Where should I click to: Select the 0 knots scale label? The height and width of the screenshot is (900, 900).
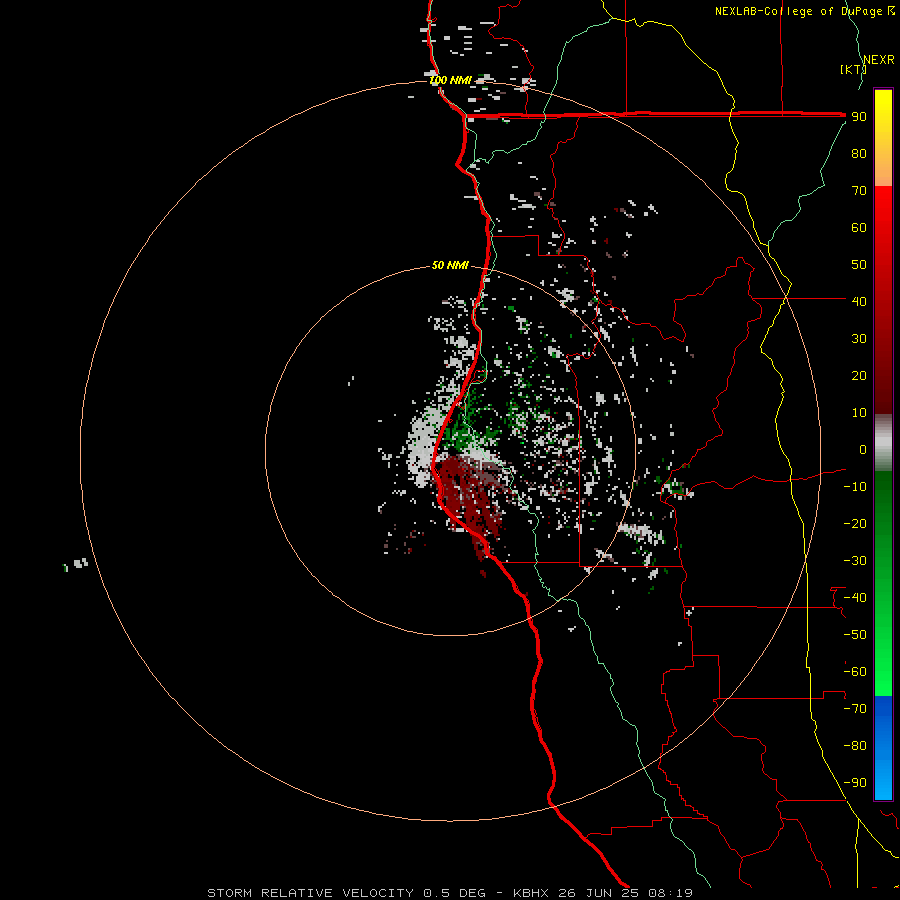[x=863, y=450]
